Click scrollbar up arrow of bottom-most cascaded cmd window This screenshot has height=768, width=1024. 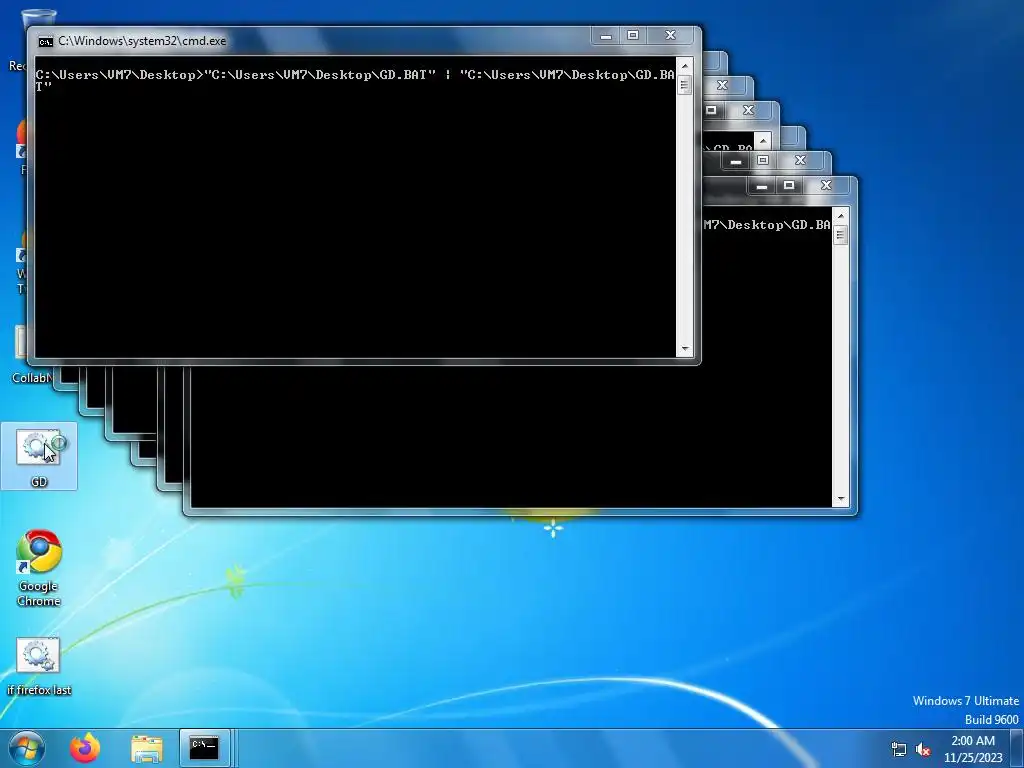click(840, 216)
